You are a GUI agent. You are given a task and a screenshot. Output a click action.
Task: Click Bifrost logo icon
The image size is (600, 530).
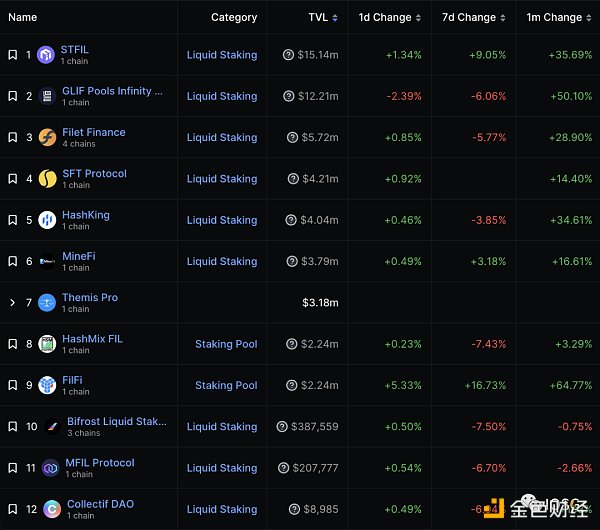click(52, 427)
